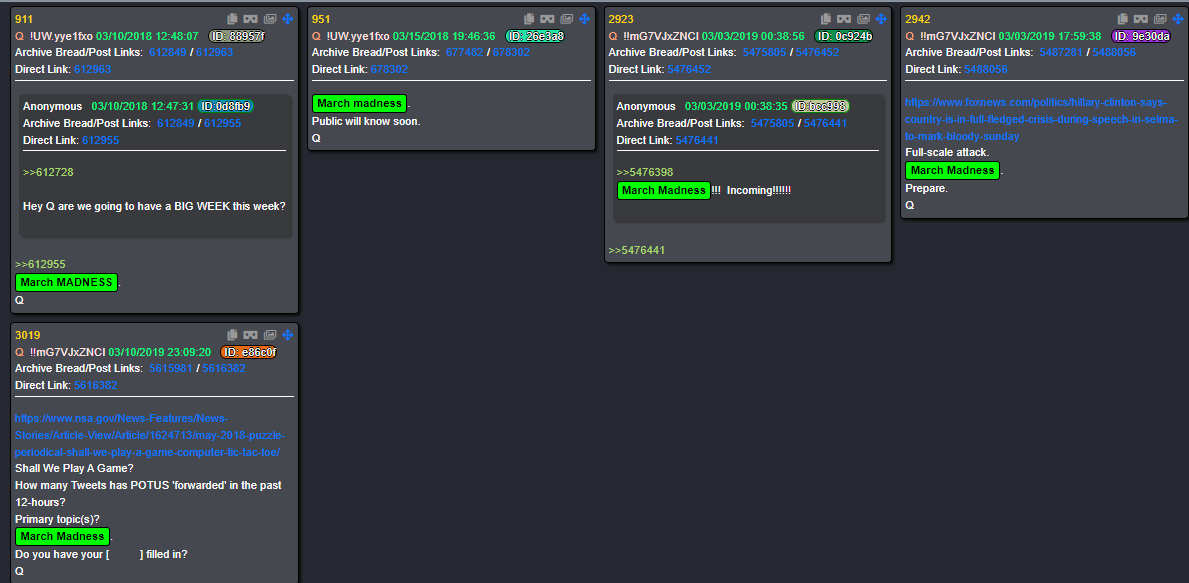Click post number 911
The height and width of the screenshot is (583, 1189).
(x=24, y=19)
